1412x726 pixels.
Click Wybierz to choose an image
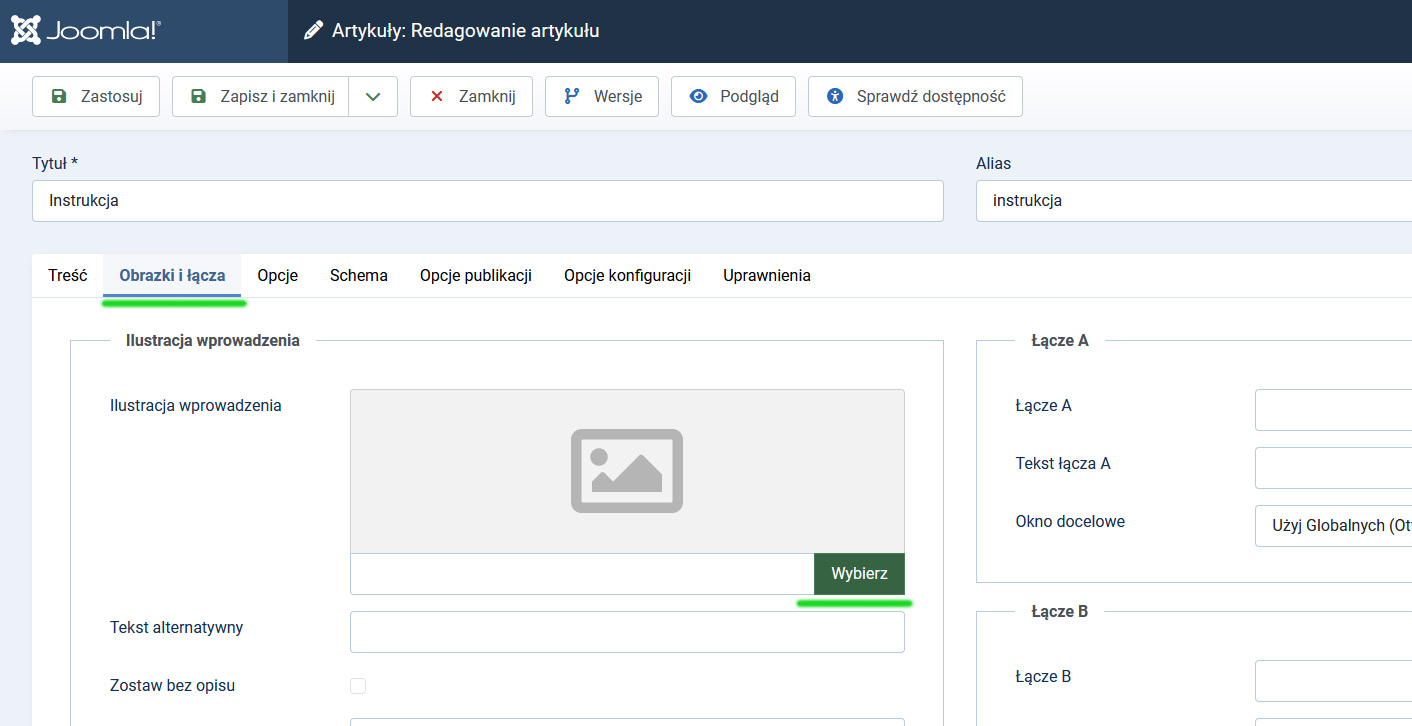(x=859, y=574)
